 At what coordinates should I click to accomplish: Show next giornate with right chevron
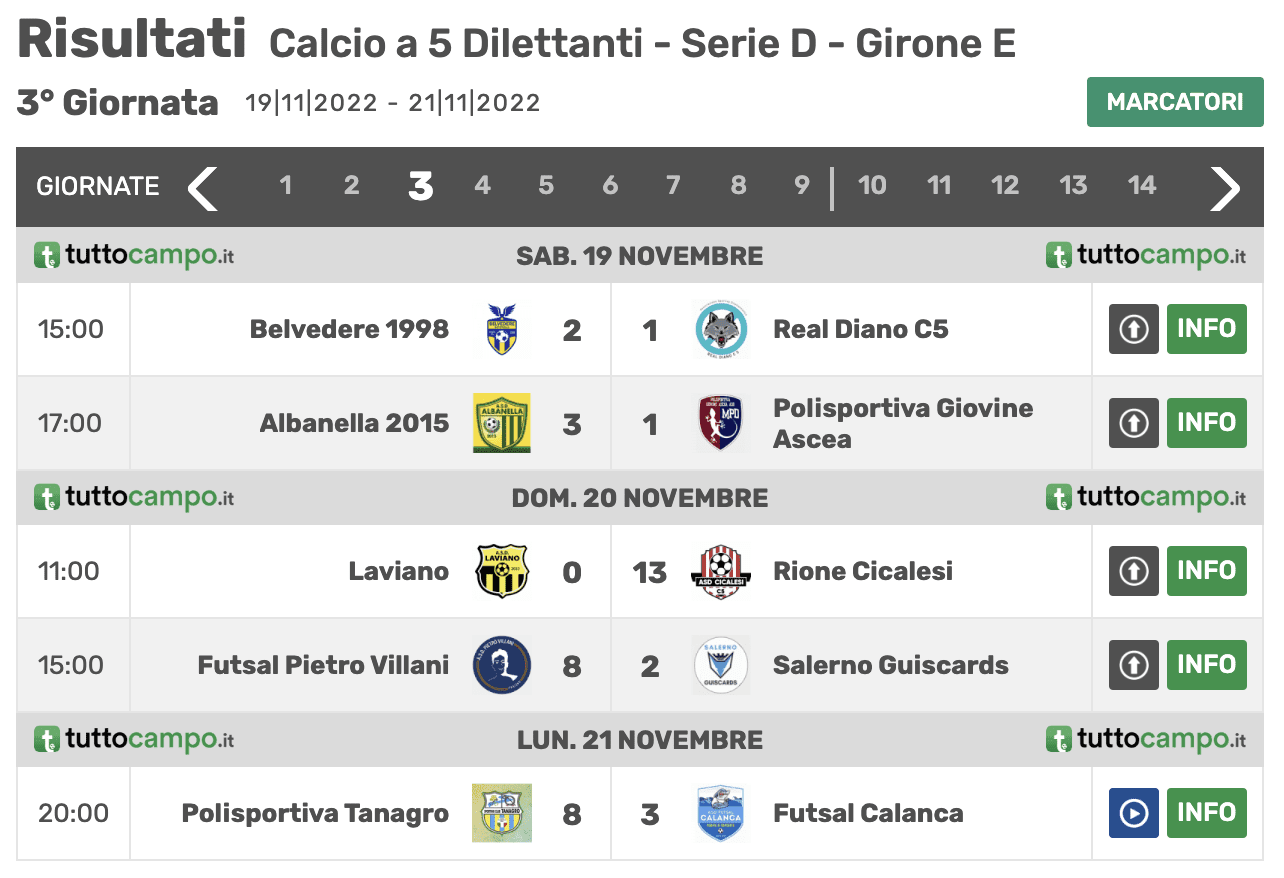click(1225, 187)
